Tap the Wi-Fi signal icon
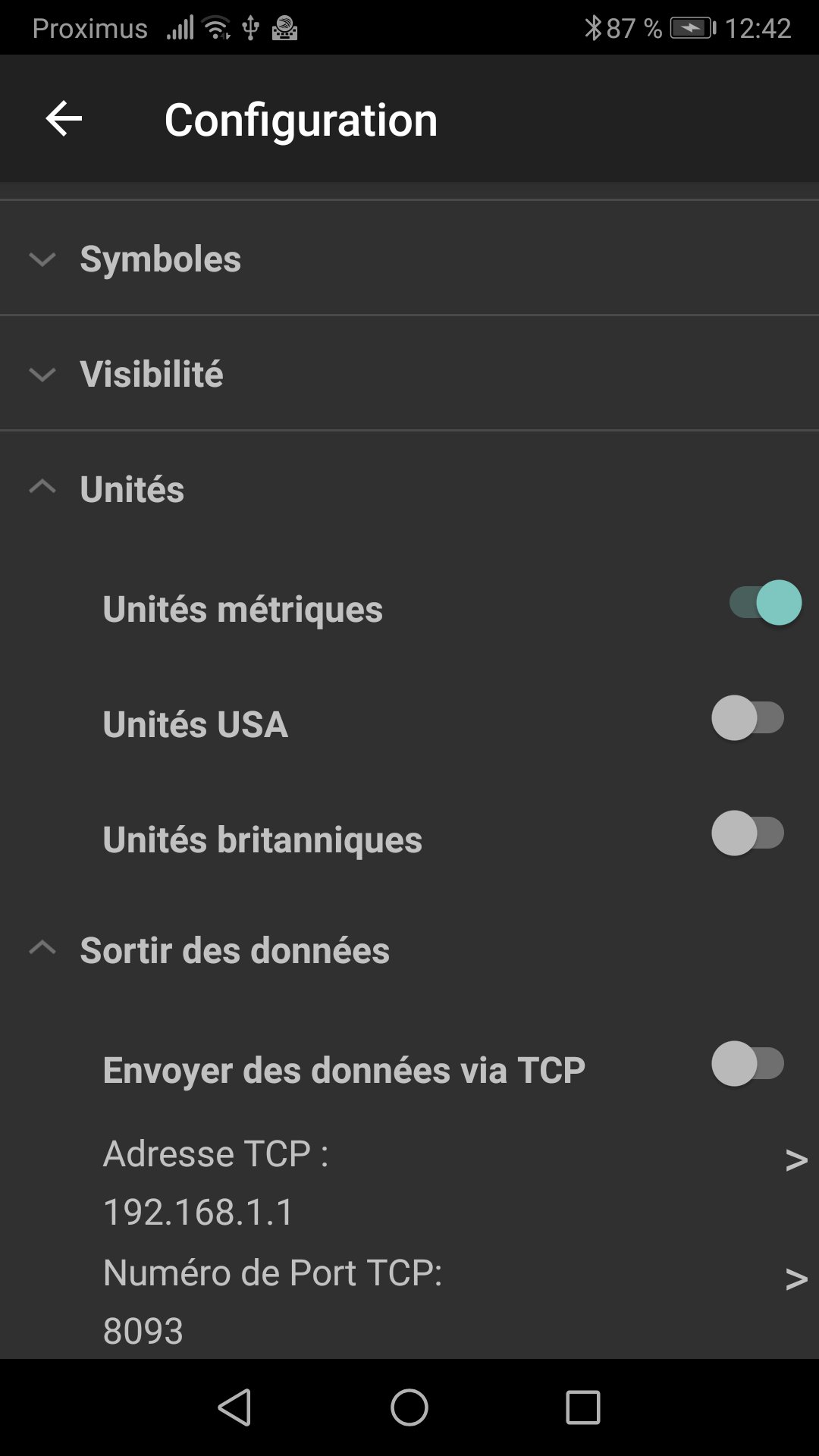This screenshot has height=1456, width=819. pyautogui.click(x=217, y=28)
